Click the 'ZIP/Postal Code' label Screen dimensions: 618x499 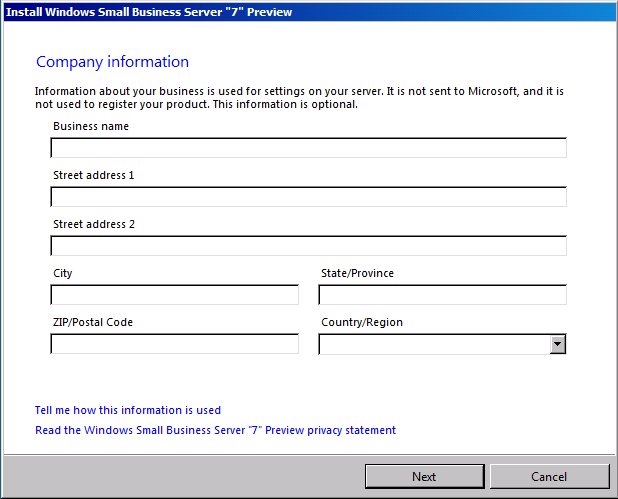93,322
